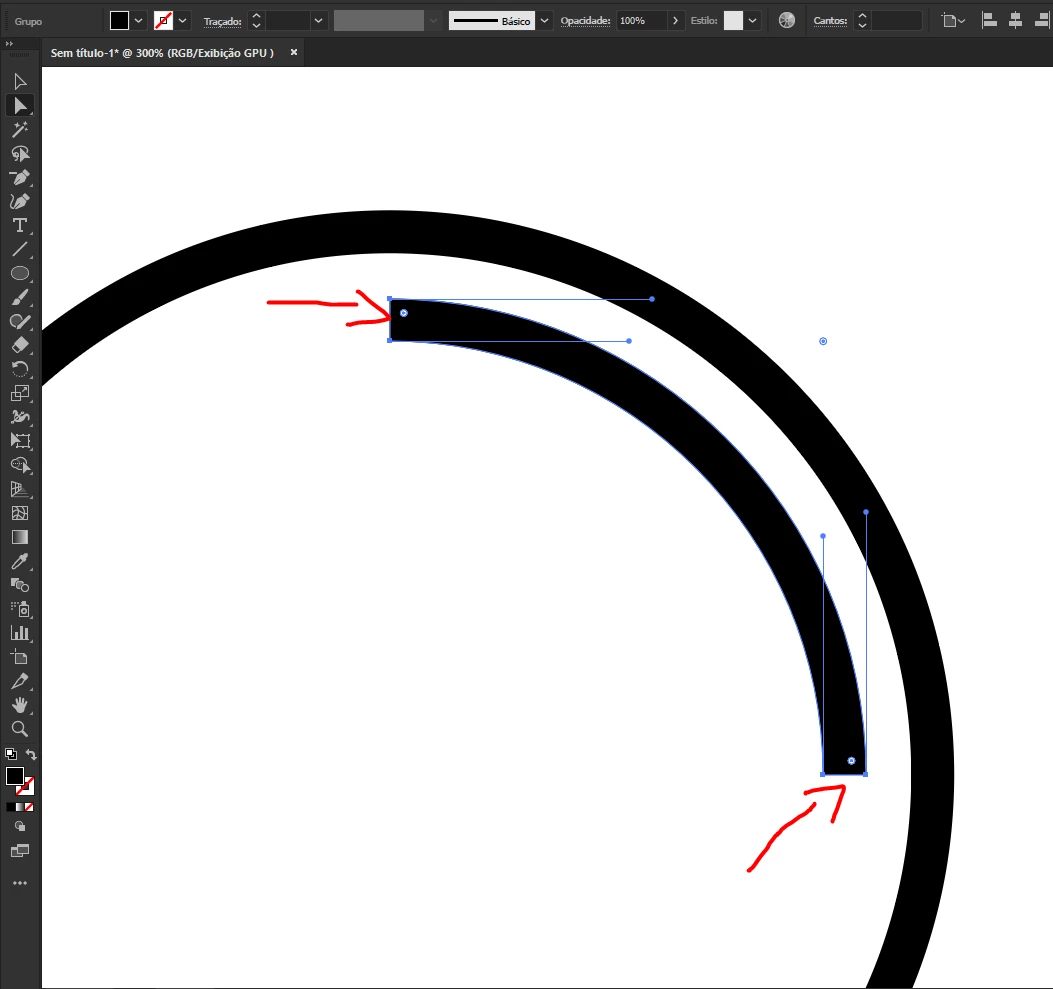Set paint mode to solid Color
1053x989 pixels.
click(11, 807)
